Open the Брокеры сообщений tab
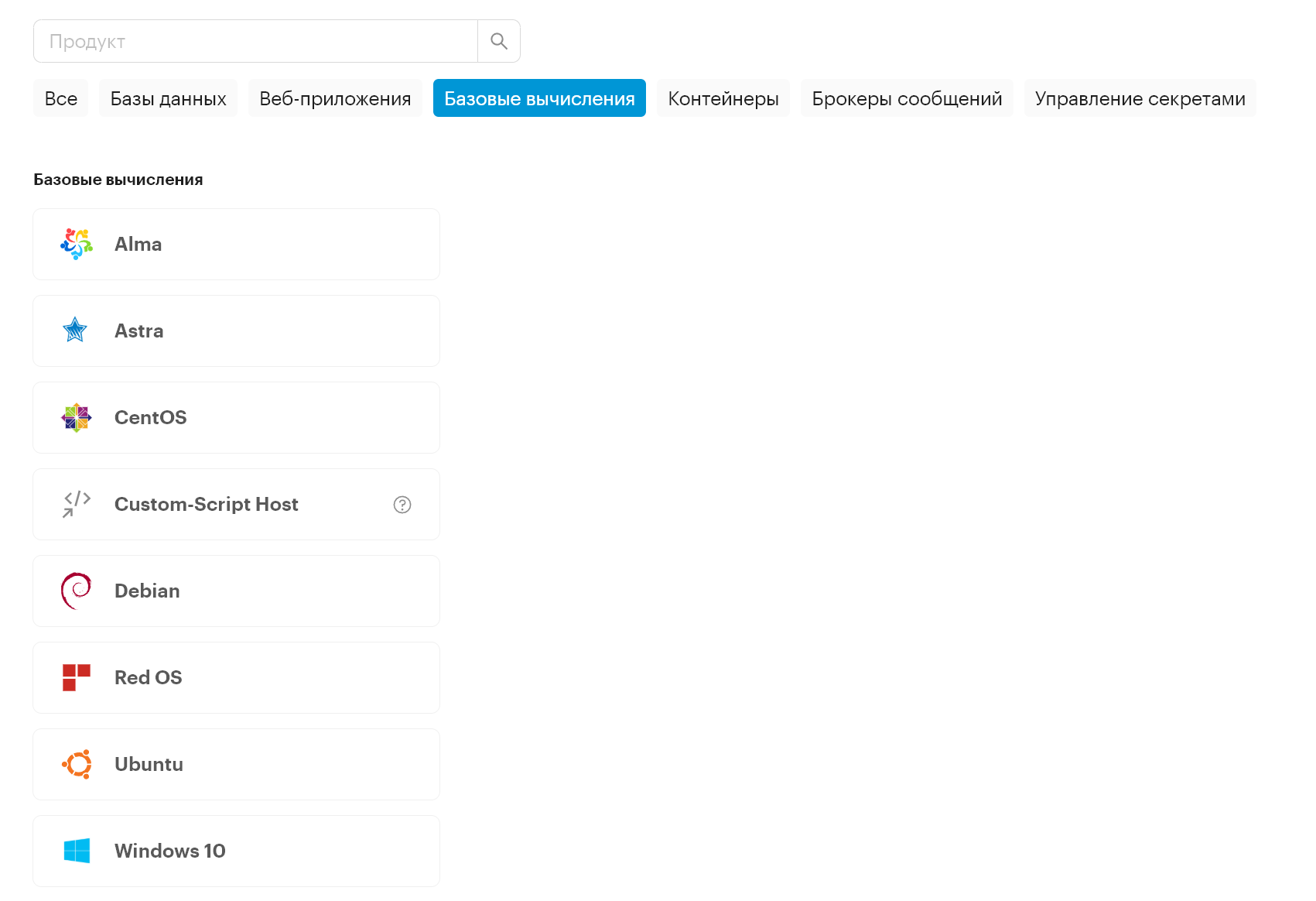1316x901 pixels. point(907,98)
